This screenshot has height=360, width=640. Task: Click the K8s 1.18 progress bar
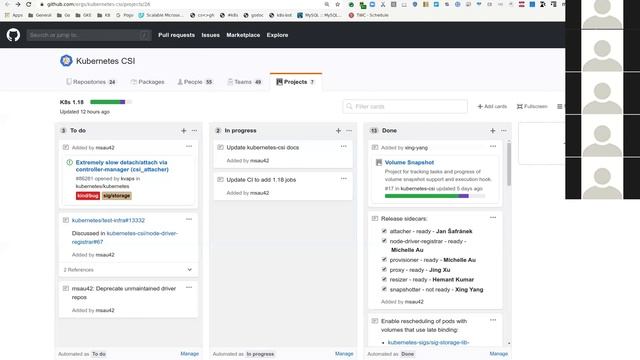[111, 102]
